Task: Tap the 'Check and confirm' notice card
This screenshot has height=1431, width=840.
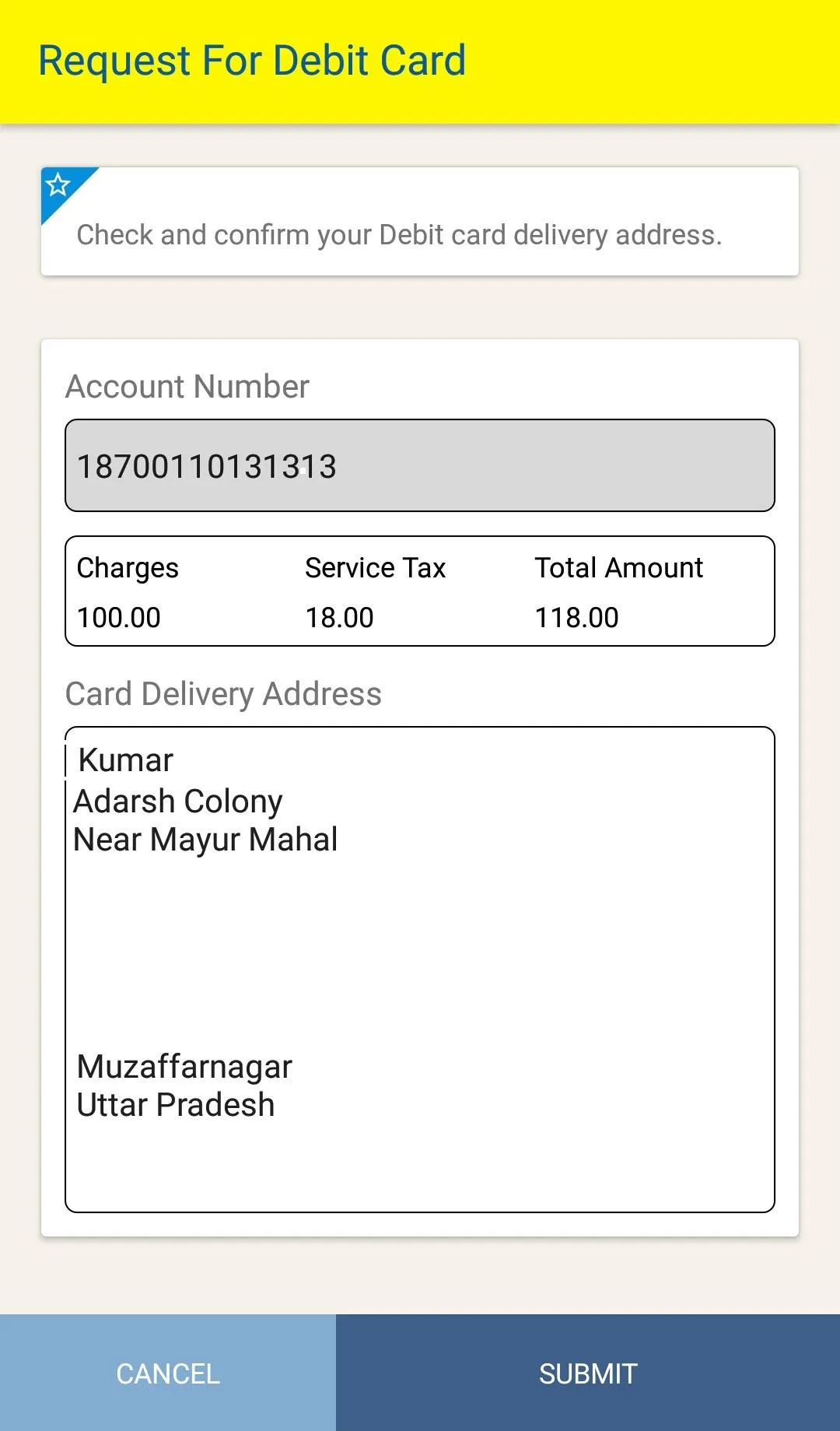Action: pos(420,221)
